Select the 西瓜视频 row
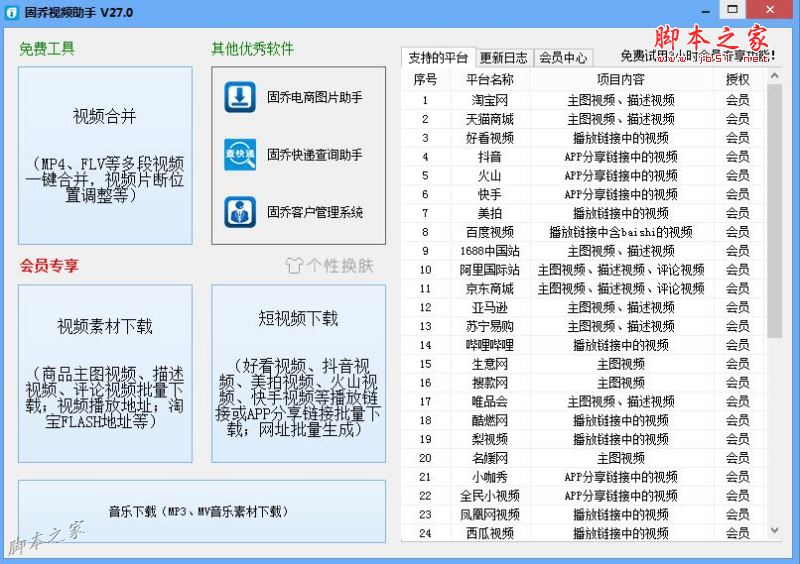This screenshot has width=800, height=564. coord(583,533)
